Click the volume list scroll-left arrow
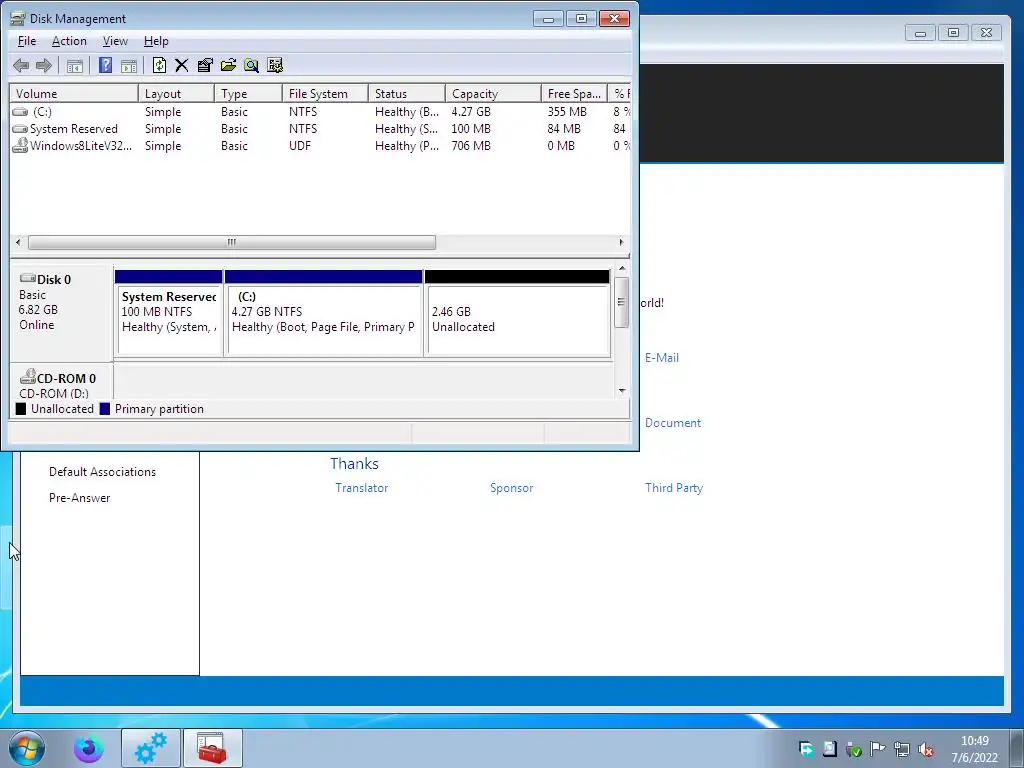The image size is (1024, 768). (x=18, y=242)
